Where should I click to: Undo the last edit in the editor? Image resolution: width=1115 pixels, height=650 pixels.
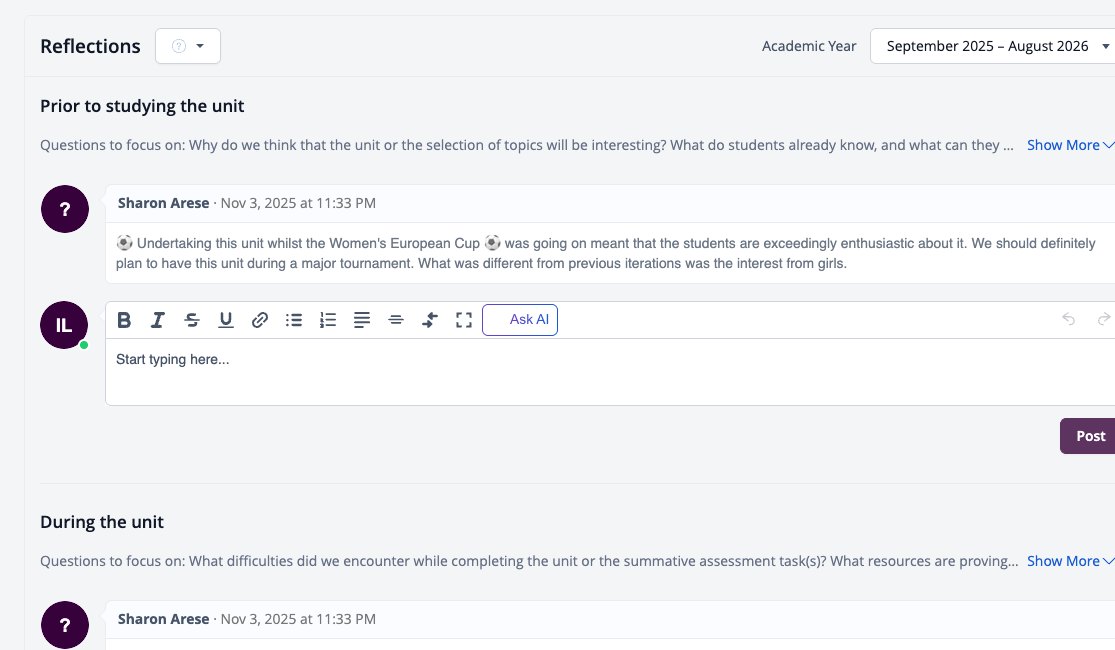coord(1068,319)
